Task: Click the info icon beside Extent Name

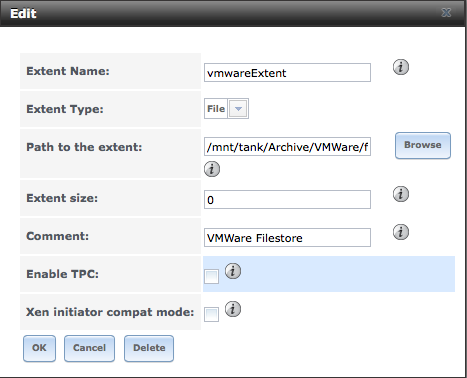Action: click(401, 67)
